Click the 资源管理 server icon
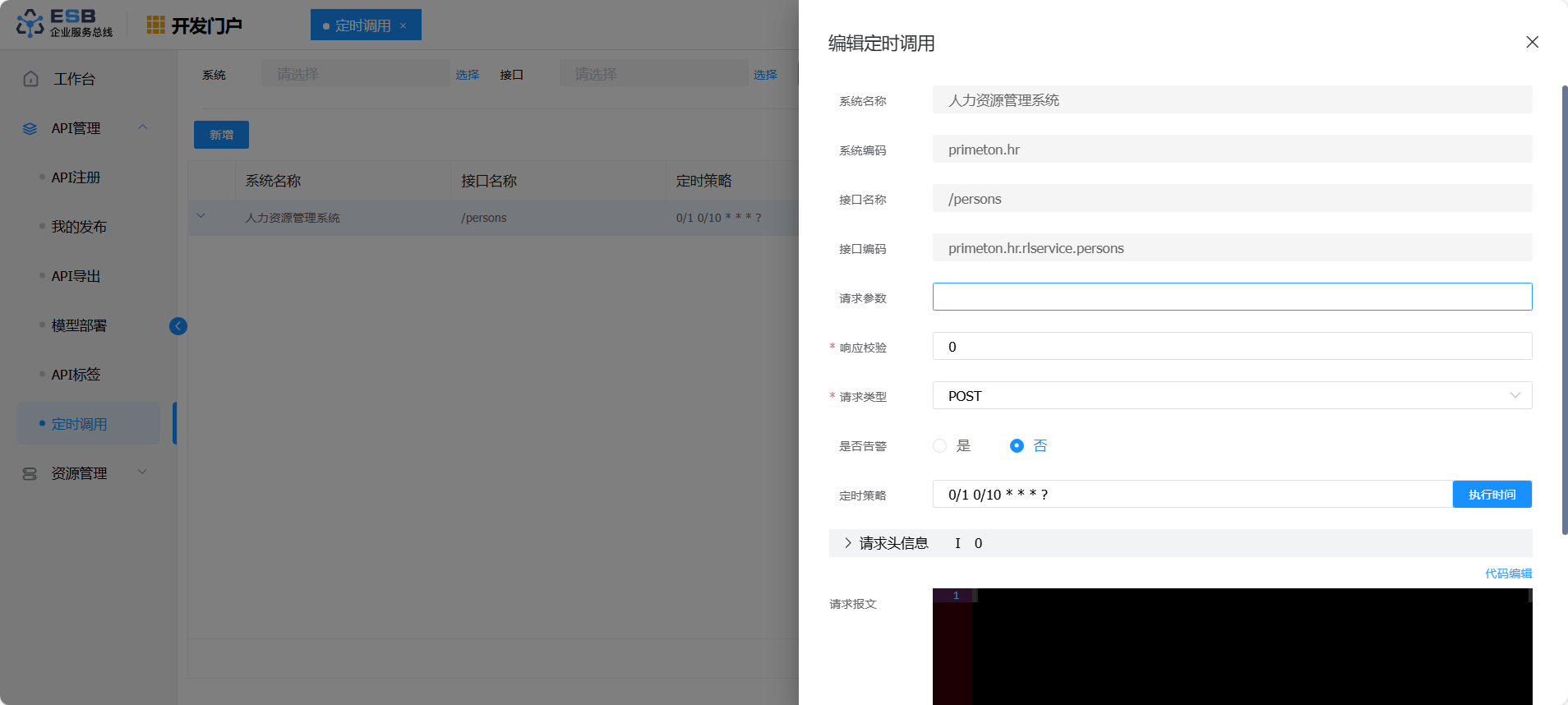 [x=30, y=473]
